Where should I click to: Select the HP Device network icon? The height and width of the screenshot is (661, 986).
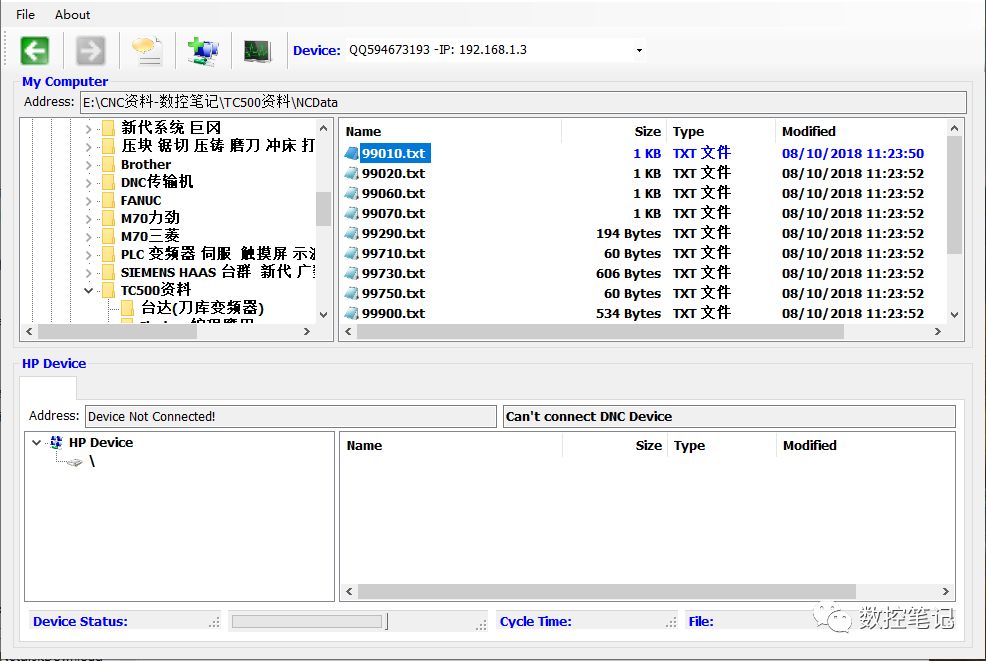click(56, 442)
